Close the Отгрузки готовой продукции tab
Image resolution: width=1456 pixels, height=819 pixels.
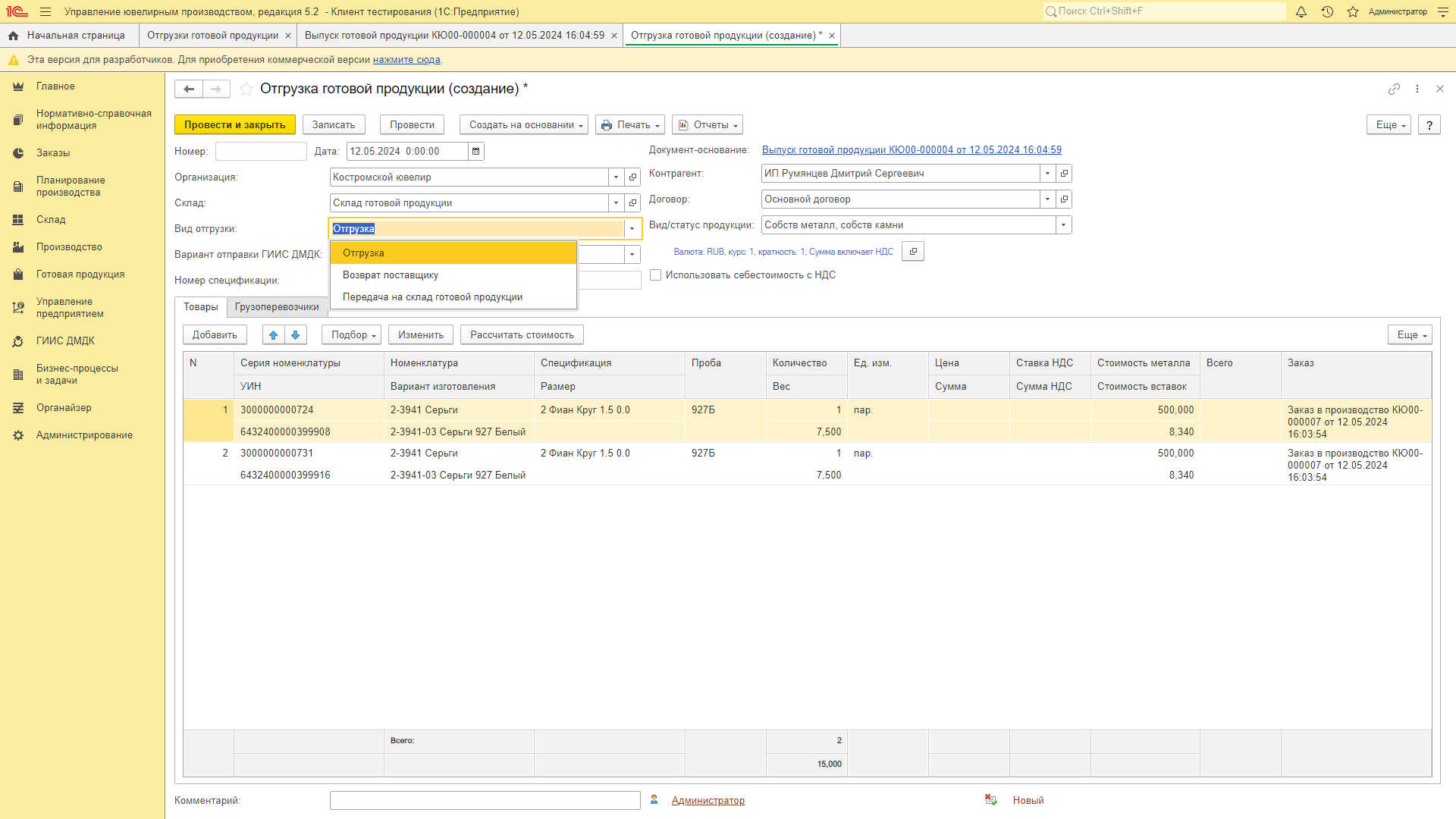(288, 36)
